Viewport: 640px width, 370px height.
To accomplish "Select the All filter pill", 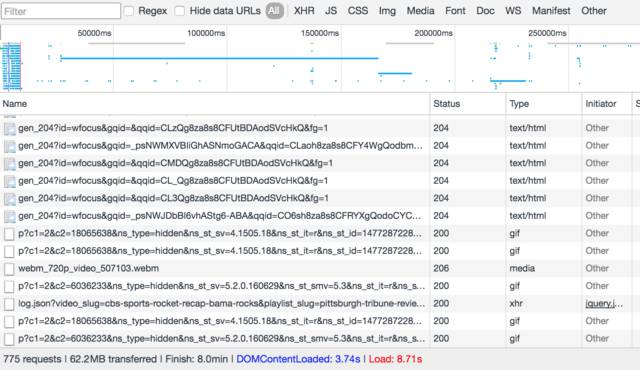I will click(274, 11).
